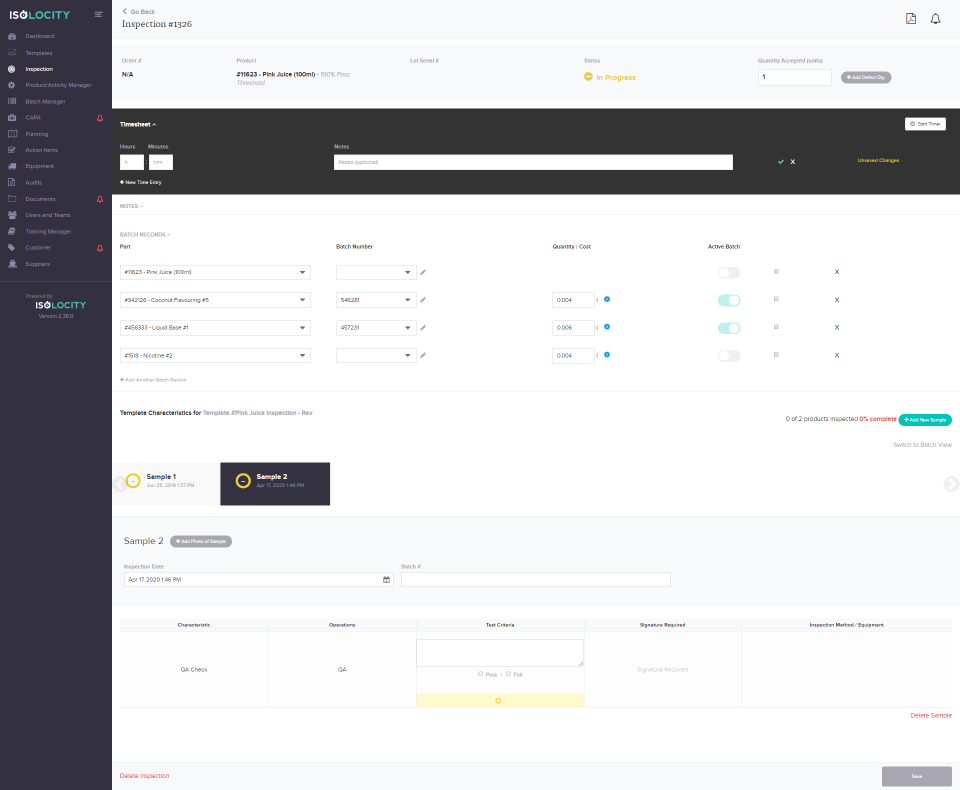The image size is (960, 790).
Task: Click the timesheet Notes (optional) field
Action: pyautogui.click(x=533, y=162)
